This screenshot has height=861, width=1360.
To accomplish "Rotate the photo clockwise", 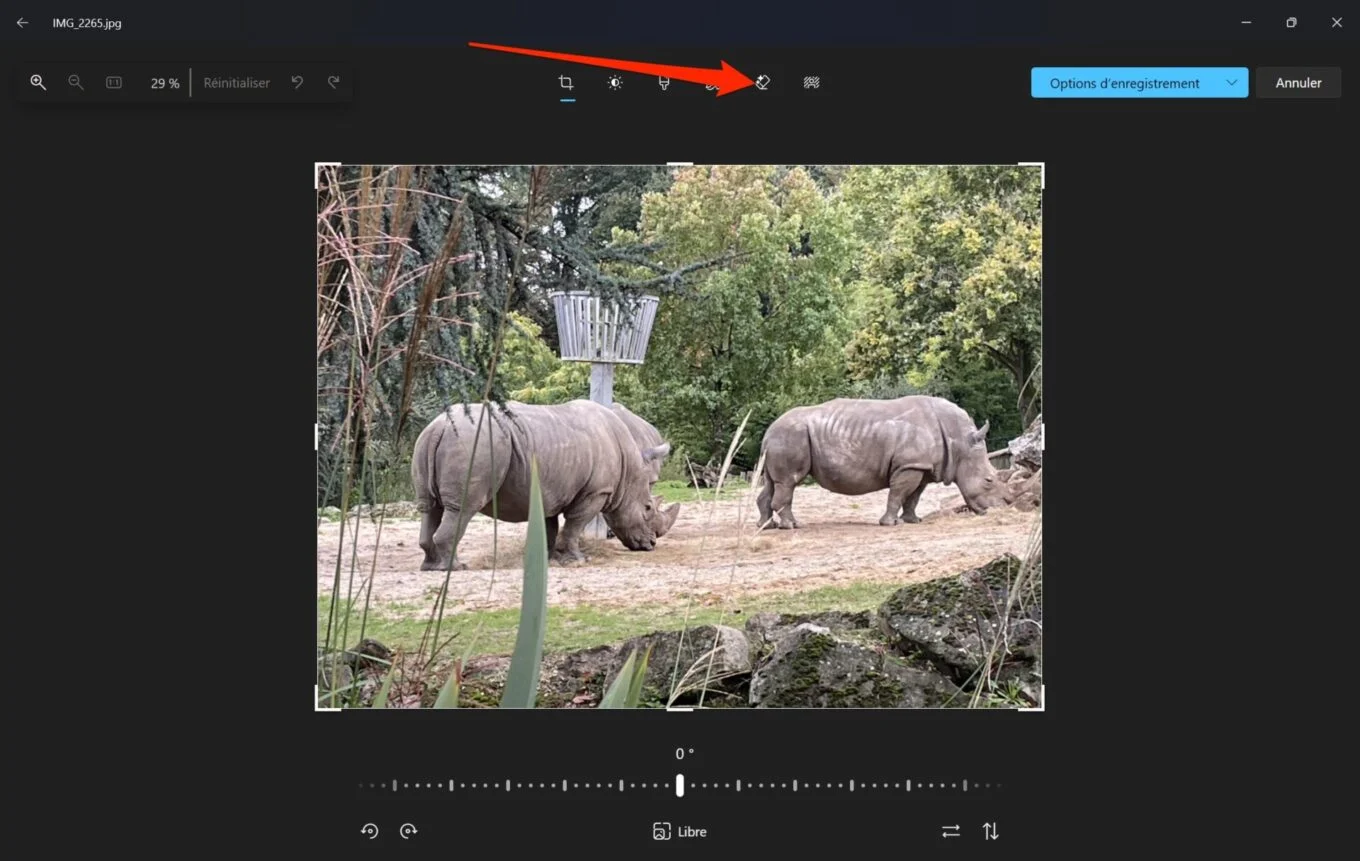I will tap(408, 831).
